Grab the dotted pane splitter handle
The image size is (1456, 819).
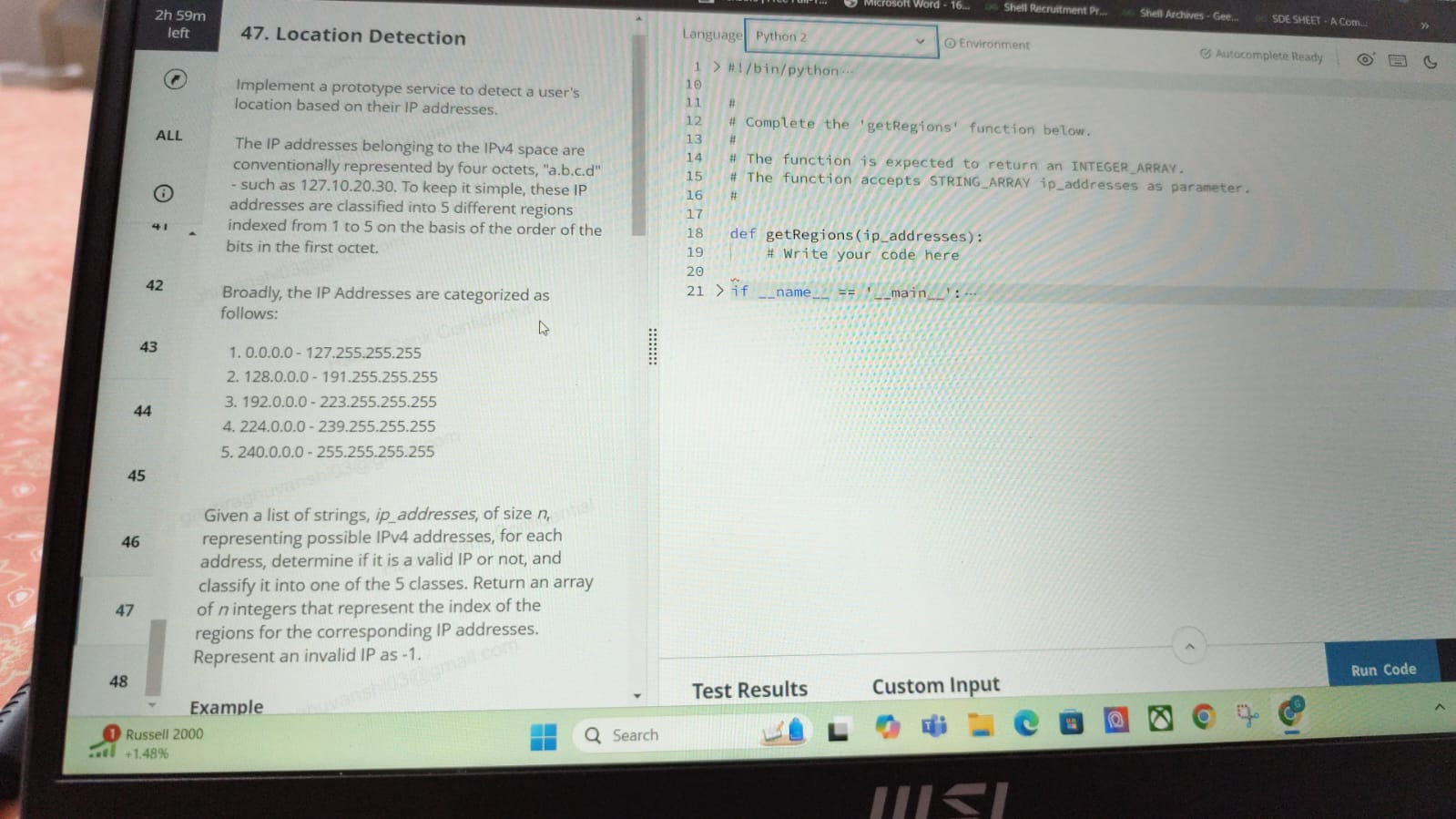coord(652,346)
